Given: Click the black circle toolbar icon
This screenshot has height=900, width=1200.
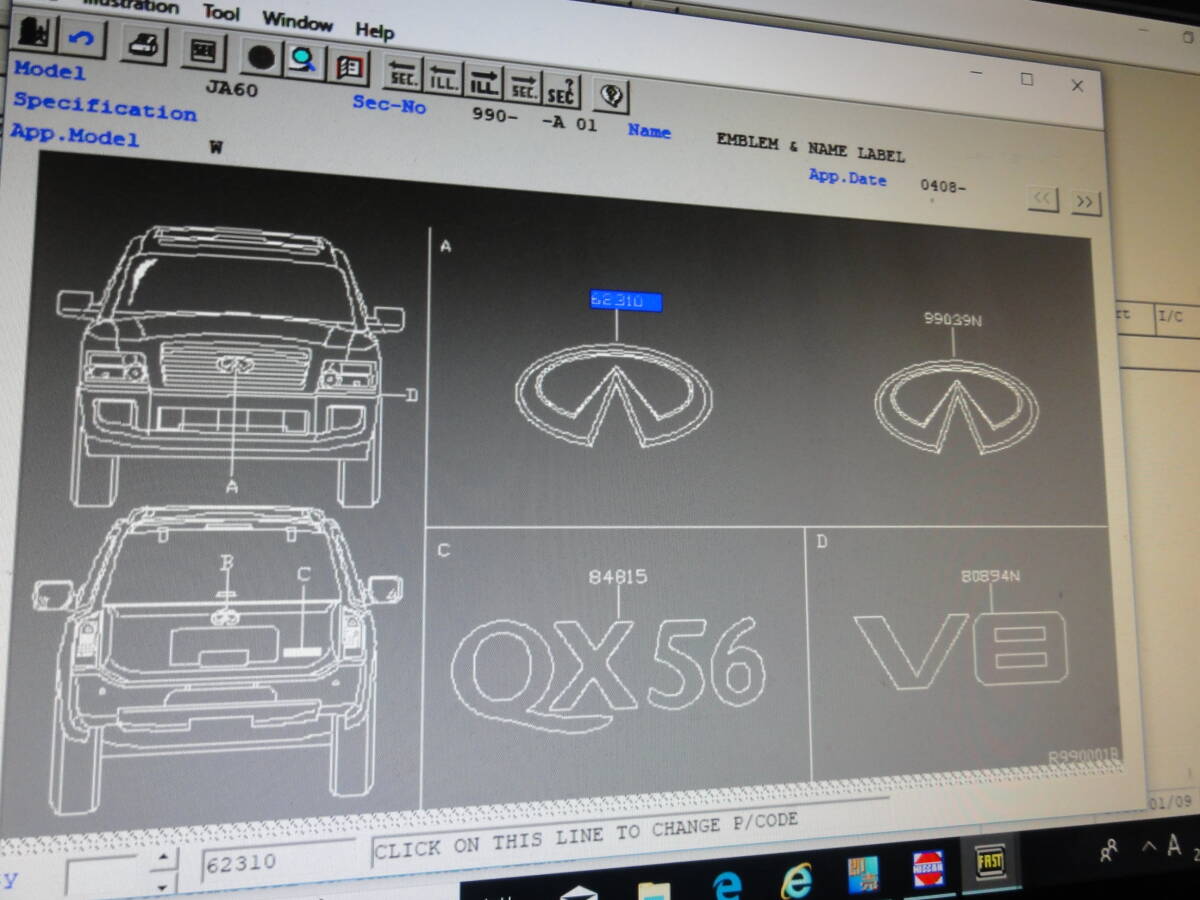Looking at the screenshot, I should click(x=260, y=56).
